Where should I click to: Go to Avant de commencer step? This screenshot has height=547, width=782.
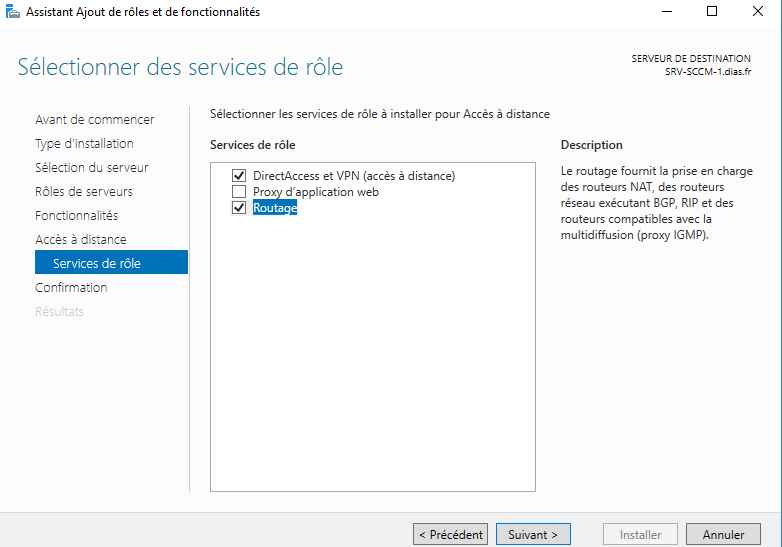pyautogui.click(x=94, y=120)
